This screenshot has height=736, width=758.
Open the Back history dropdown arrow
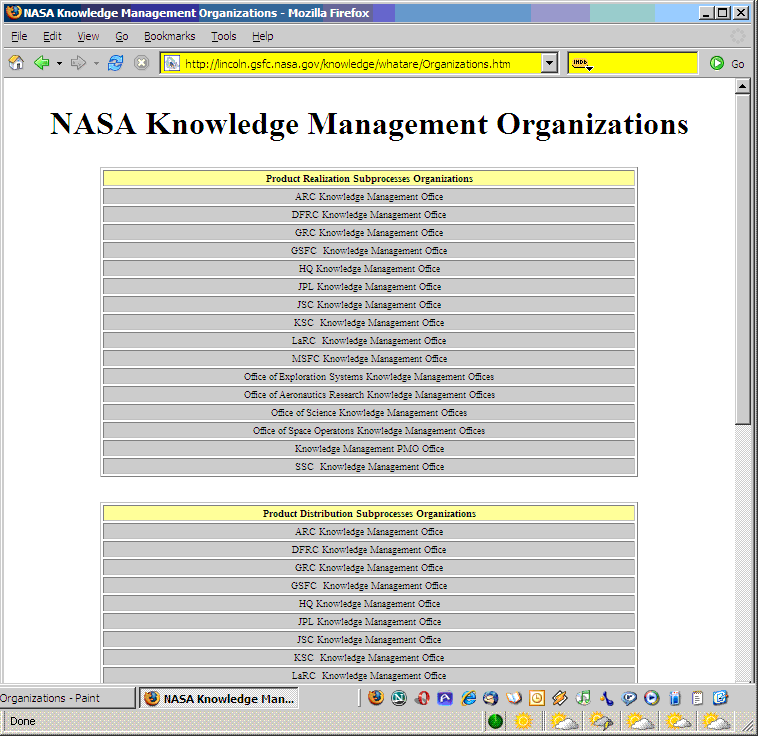(x=59, y=63)
